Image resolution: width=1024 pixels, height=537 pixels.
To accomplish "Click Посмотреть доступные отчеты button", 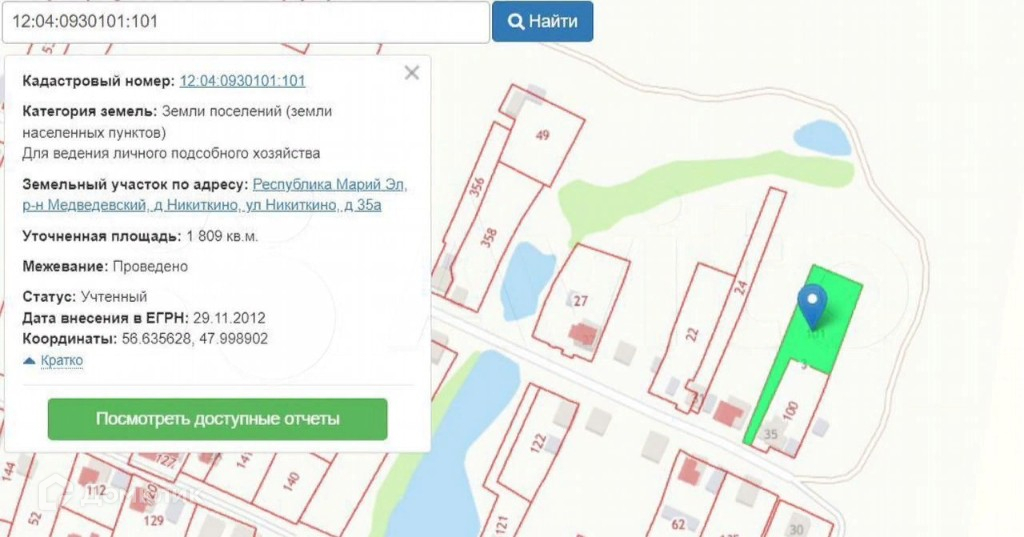I will click(x=217, y=419).
